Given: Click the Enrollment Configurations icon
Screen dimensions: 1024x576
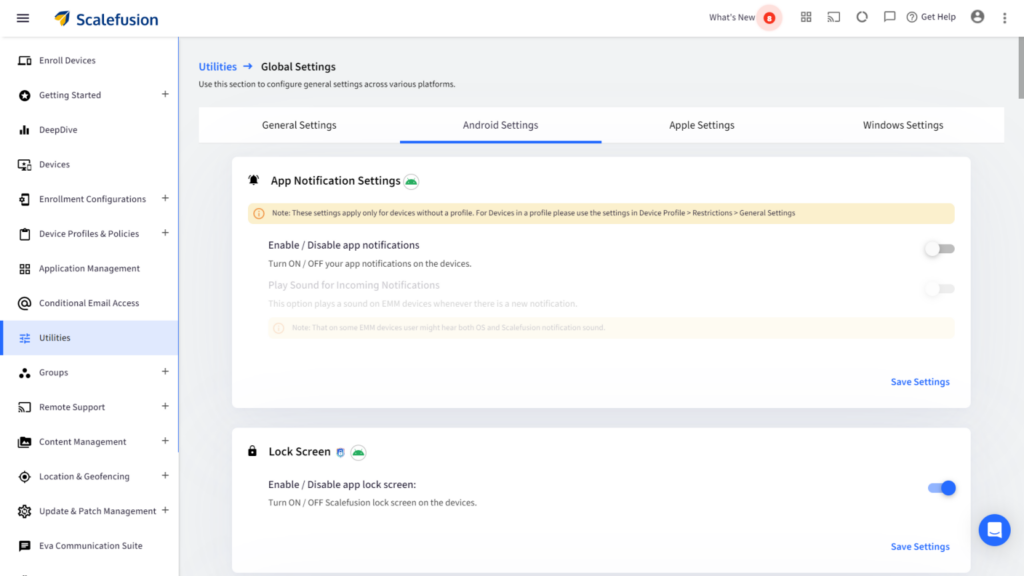Looking at the screenshot, I should click(x=24, y=199).
